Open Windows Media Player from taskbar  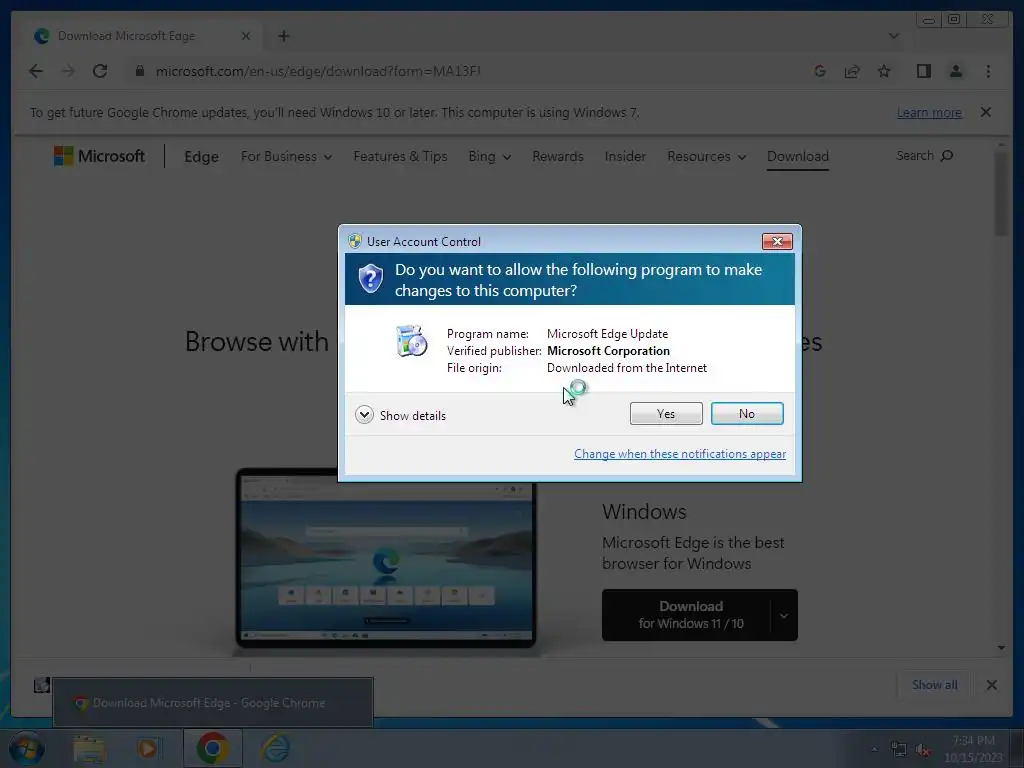(148, 749)
